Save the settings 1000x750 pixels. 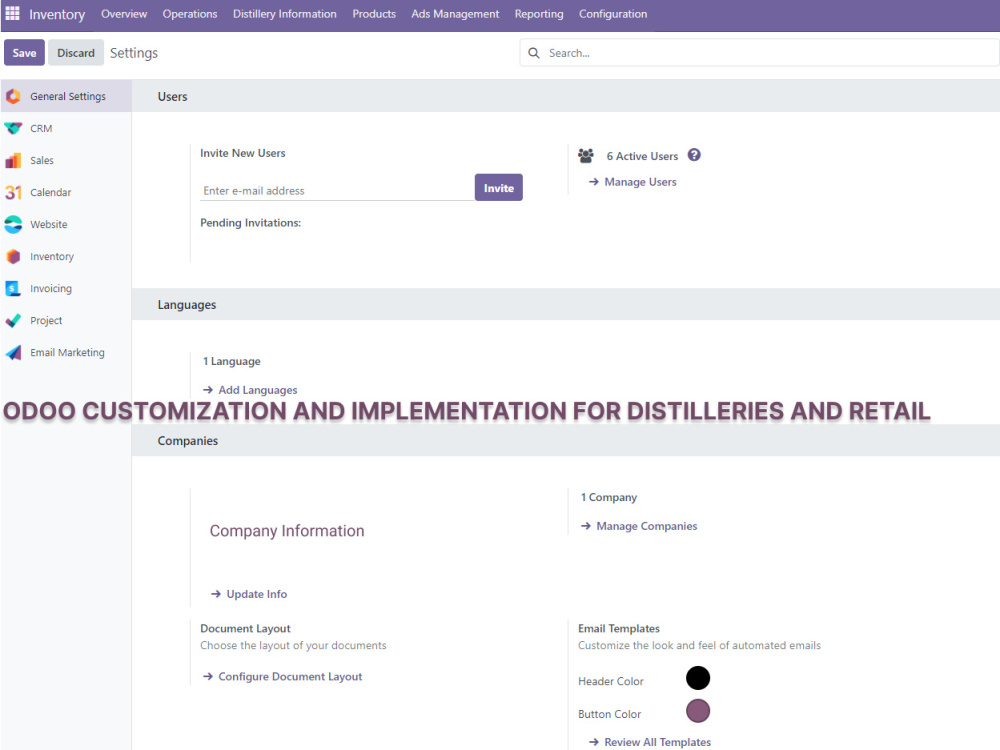coord(24,53)
